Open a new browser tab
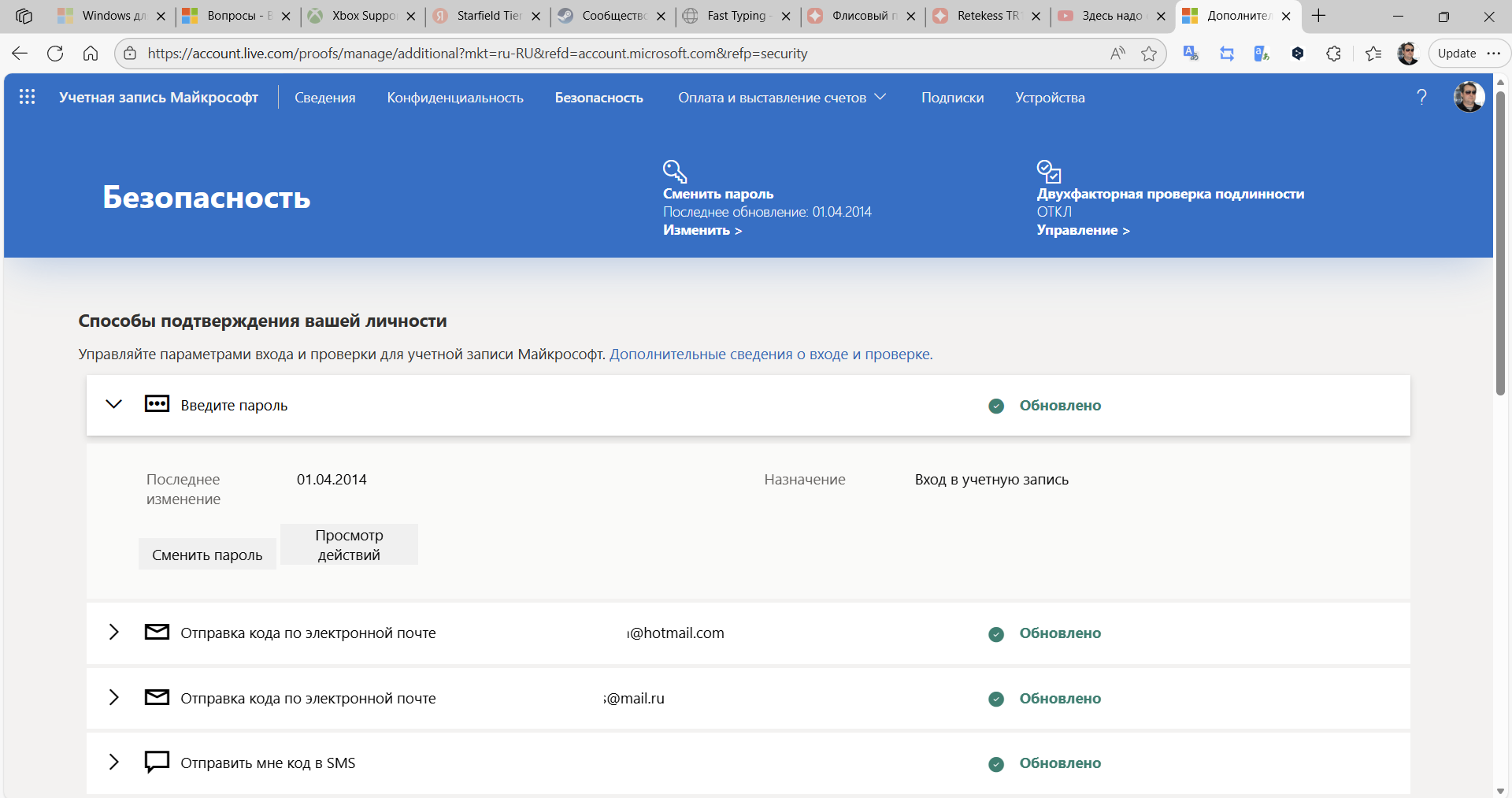The width and height of the screenshot is (1512, 798). 1319,16
